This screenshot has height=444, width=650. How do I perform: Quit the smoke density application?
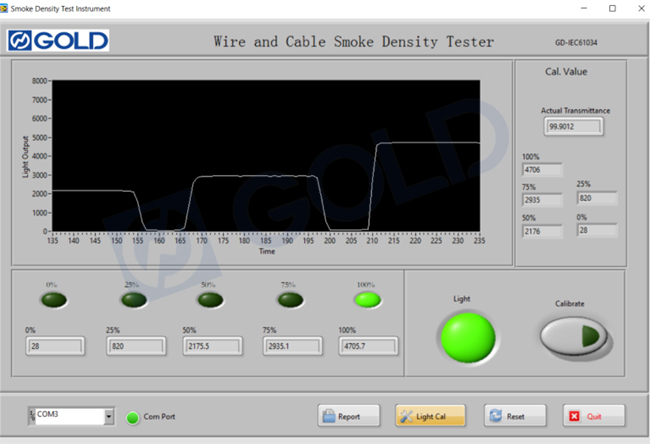click(593, 416)
